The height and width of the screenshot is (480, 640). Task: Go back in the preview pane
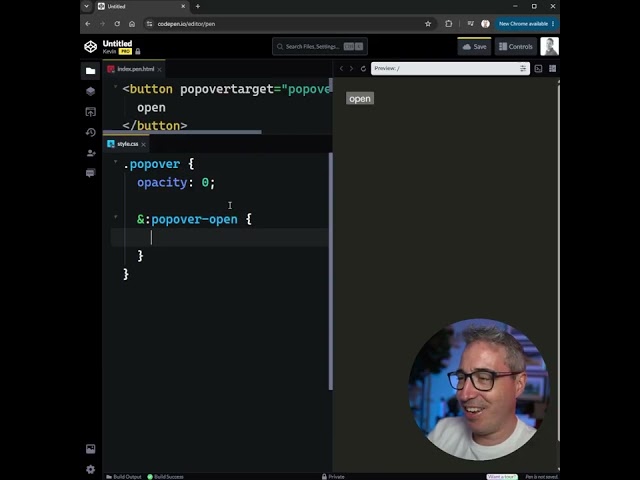[x=342, y=69]
